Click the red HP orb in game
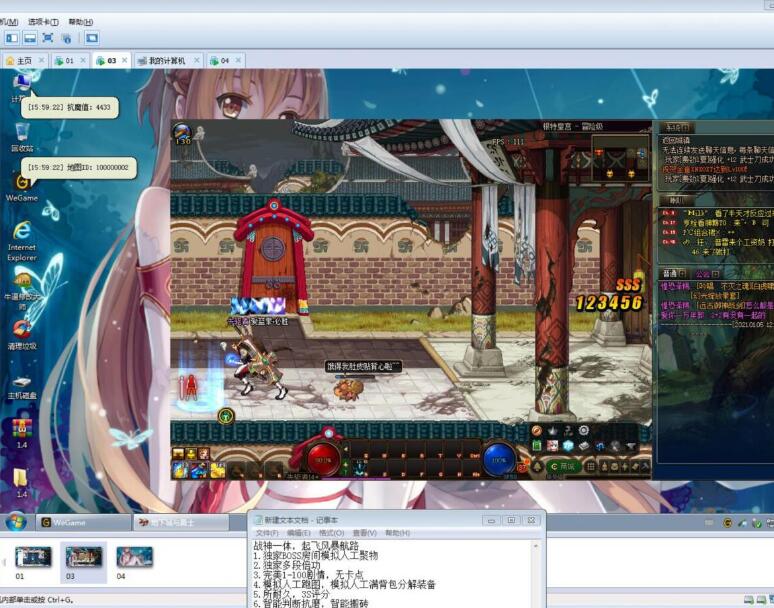The width and height of the screenshot is (774, 608). pyautogui.click(x=323, y=459)
